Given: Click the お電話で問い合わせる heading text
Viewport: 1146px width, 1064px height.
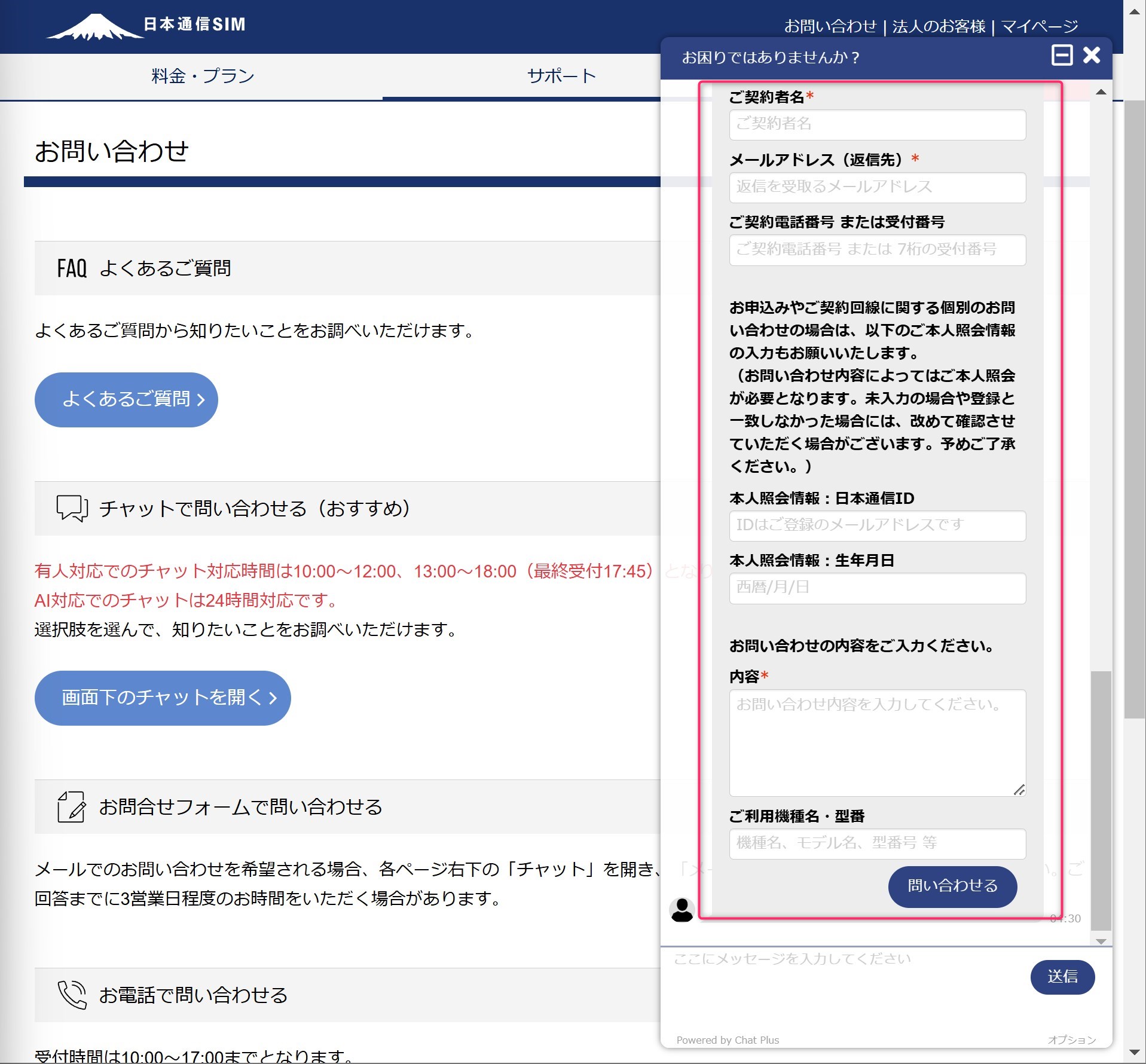Looking at the screenshot, I should (193, 995).
